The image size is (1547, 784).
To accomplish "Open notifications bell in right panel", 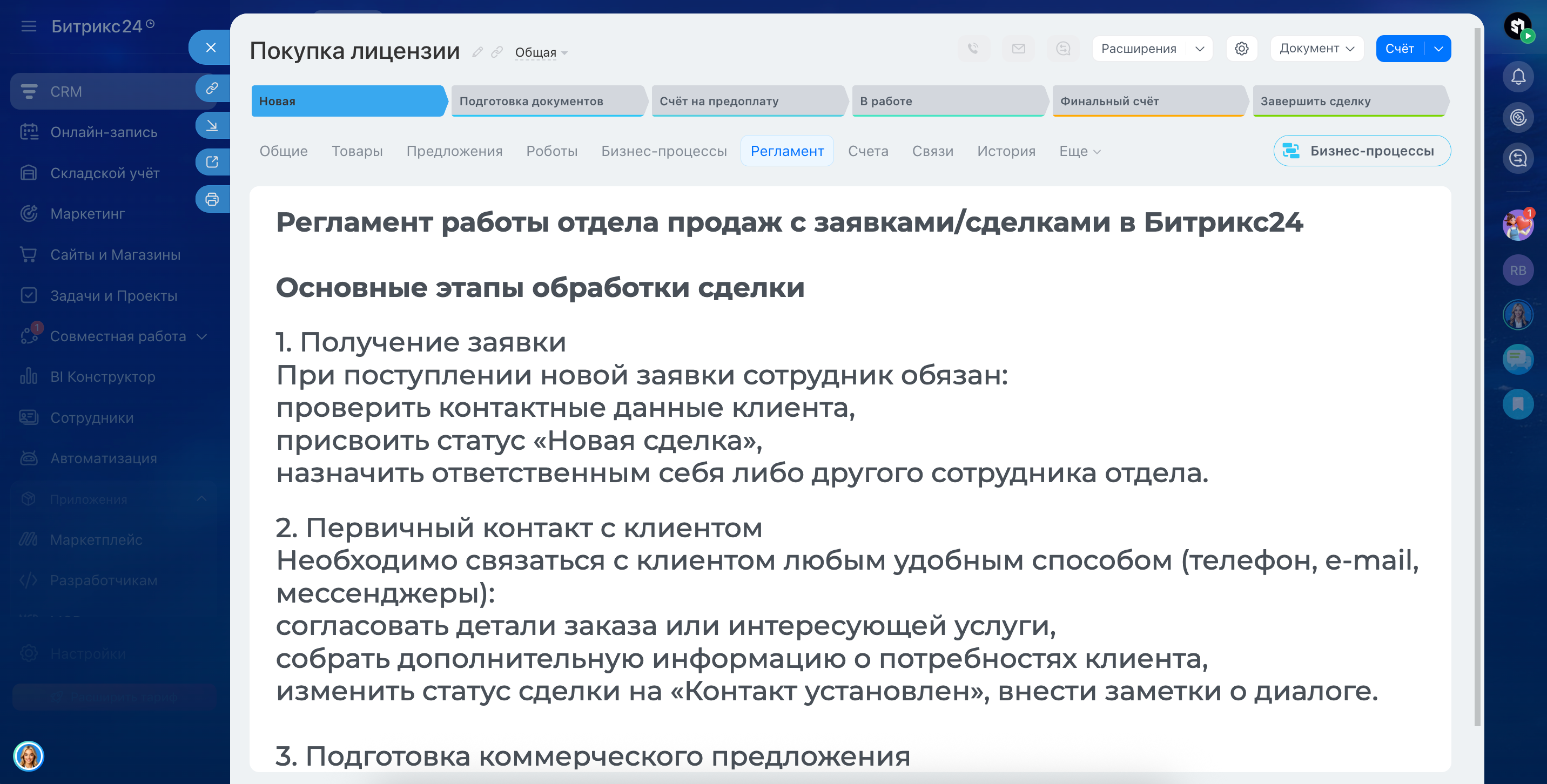I will click(1518, 77).
